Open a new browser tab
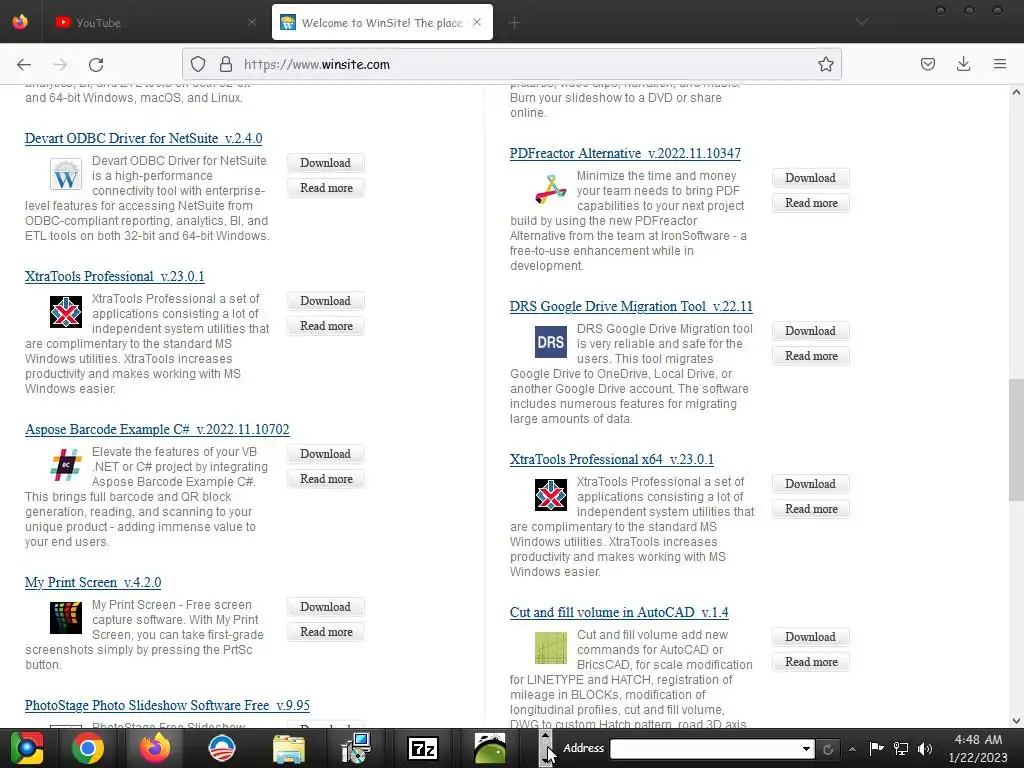Viewport: 1024px width, 768px height. (x=514, y=23)
